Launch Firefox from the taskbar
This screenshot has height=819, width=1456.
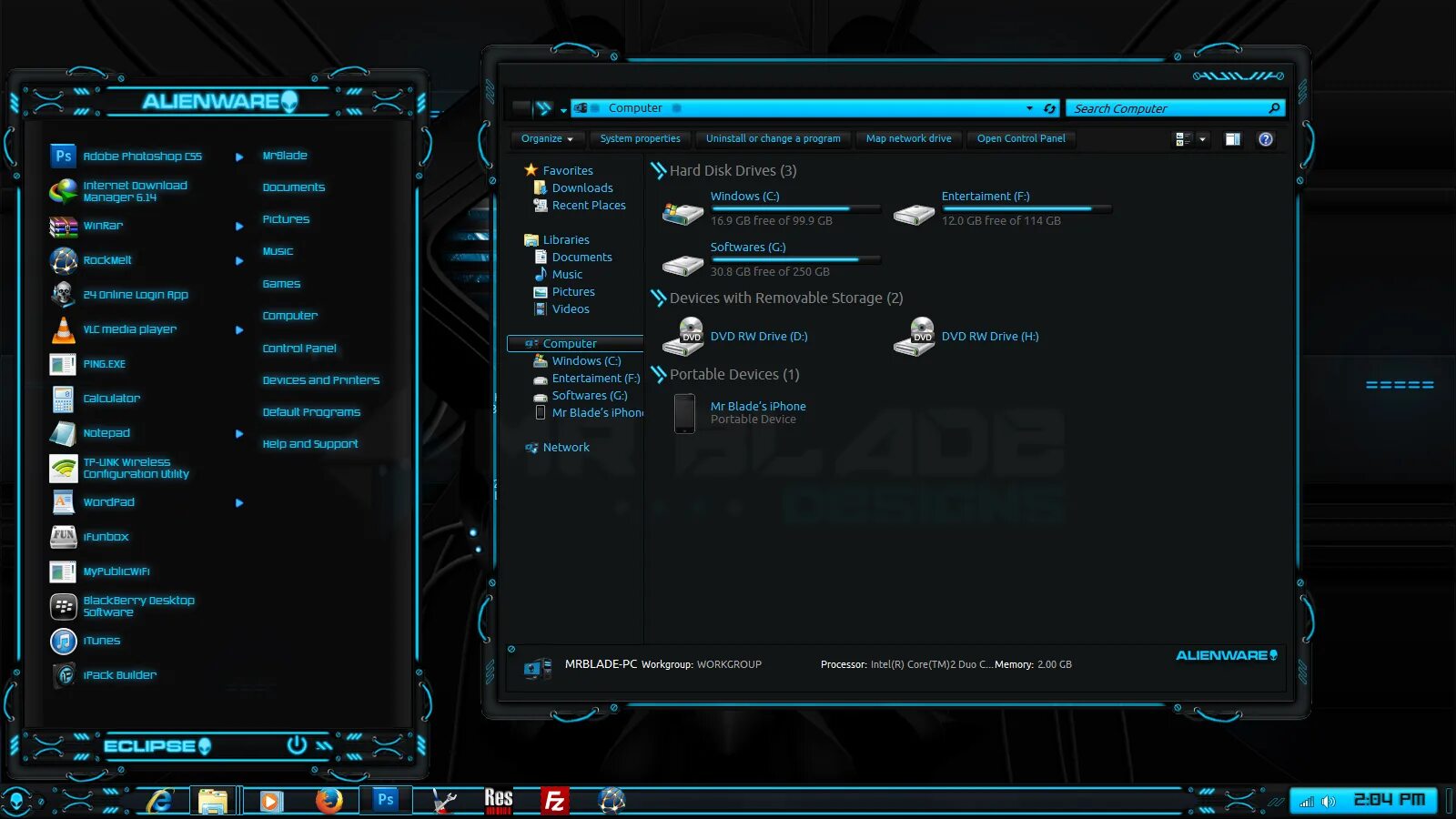(329, 801)
